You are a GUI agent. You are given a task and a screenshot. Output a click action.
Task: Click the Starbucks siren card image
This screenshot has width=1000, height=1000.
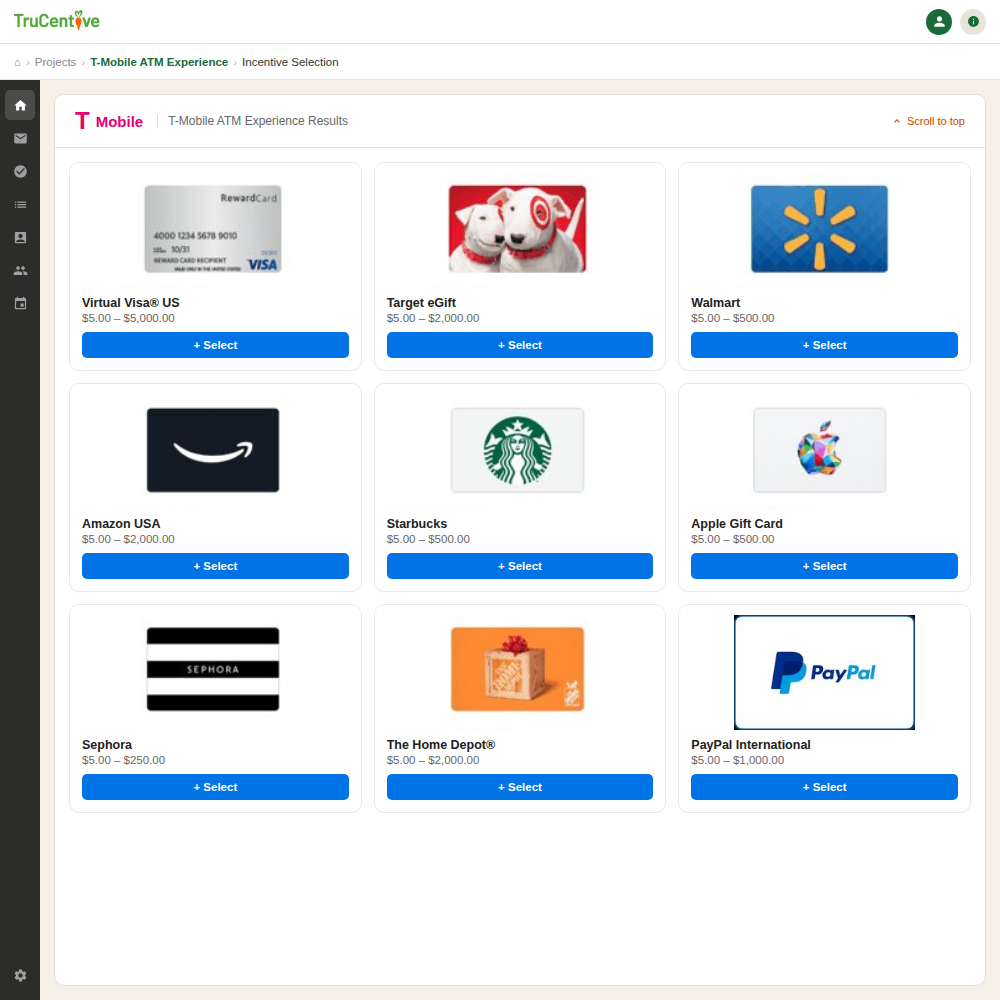[517, 450]
